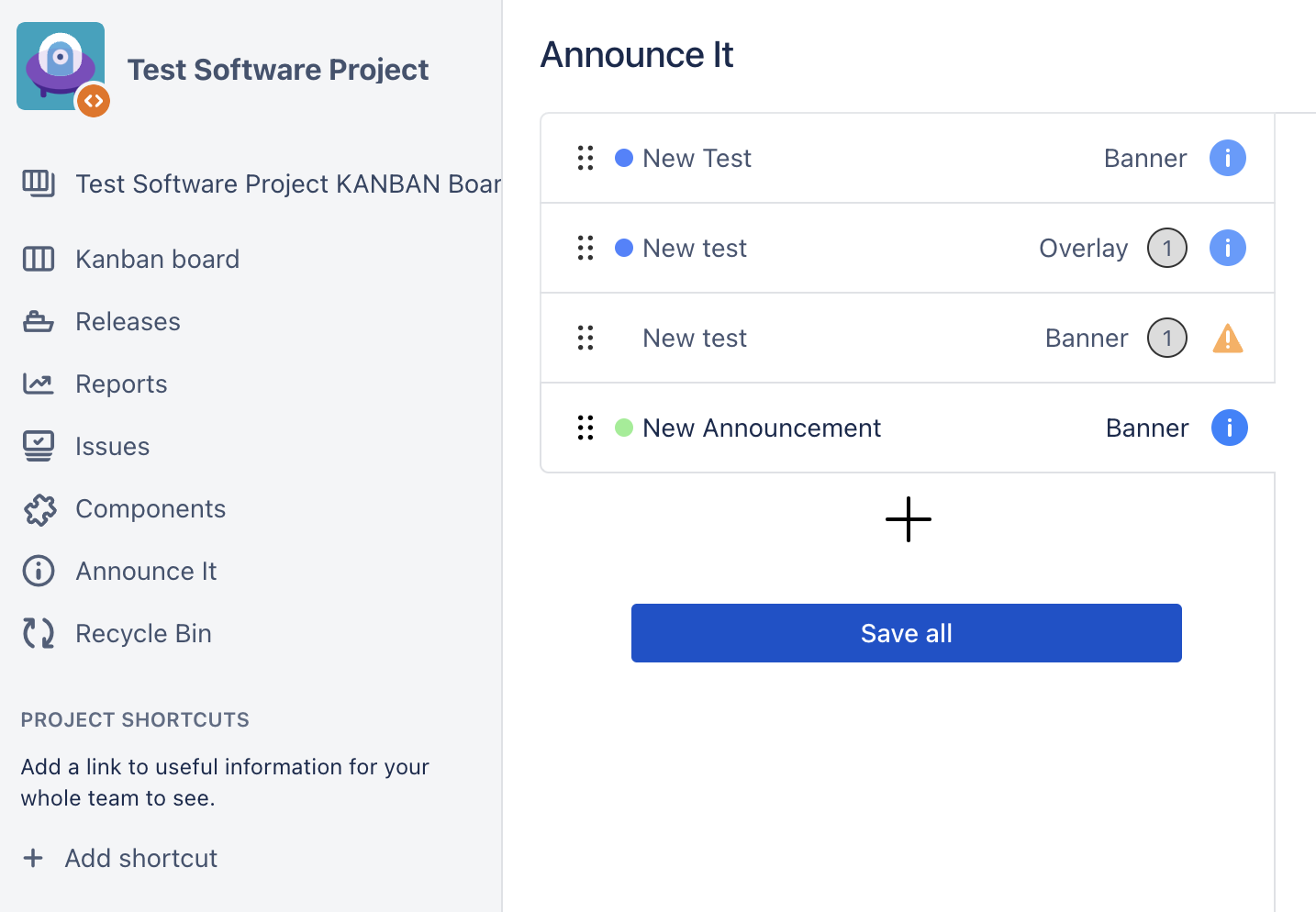Open the Kanban board sidebar item
This screenshot has height=912, width=1316.
(x=157, y=260)
